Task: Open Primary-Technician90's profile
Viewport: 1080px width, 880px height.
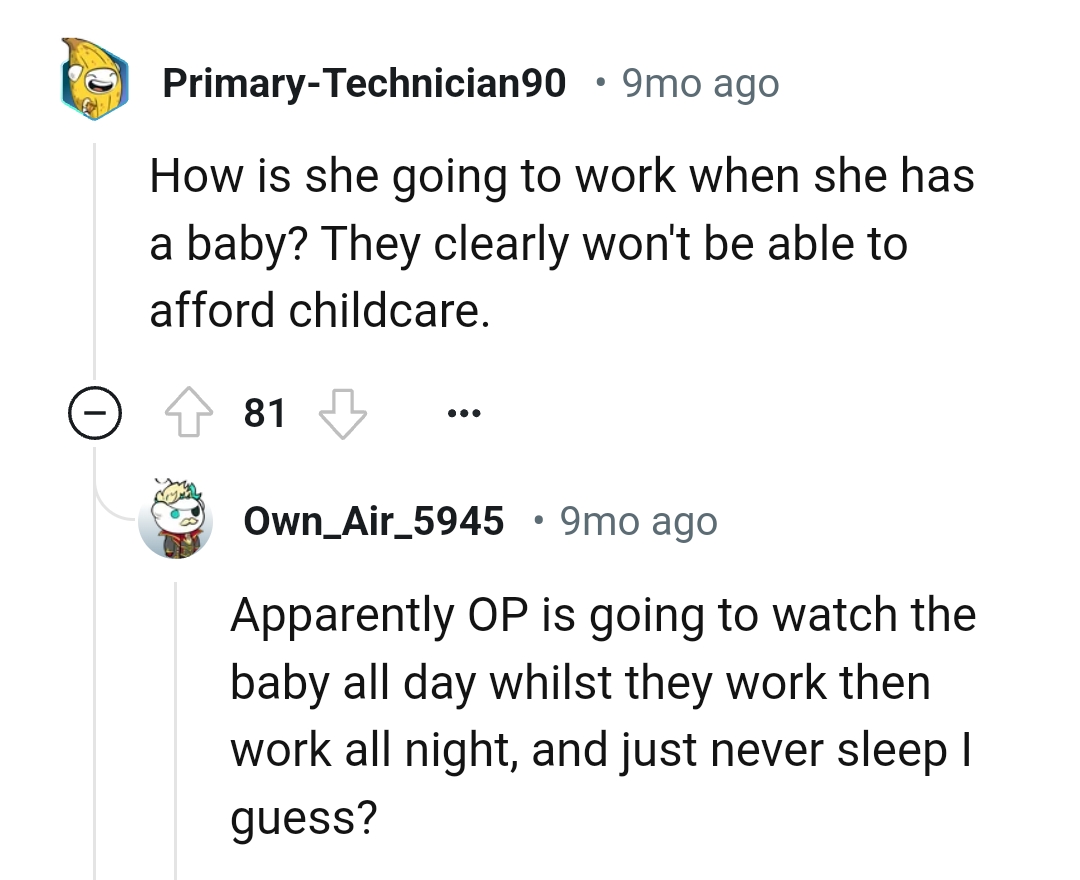Action: click(x=366, y=82)
